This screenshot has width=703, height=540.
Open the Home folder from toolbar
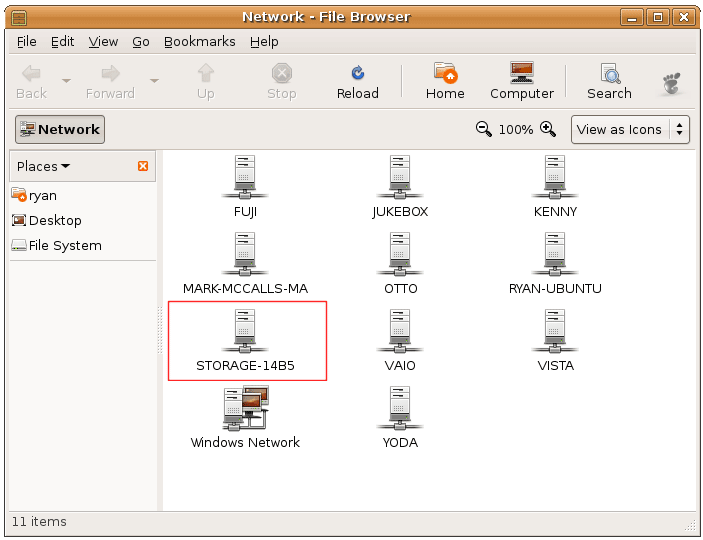[x=445, y=80]
